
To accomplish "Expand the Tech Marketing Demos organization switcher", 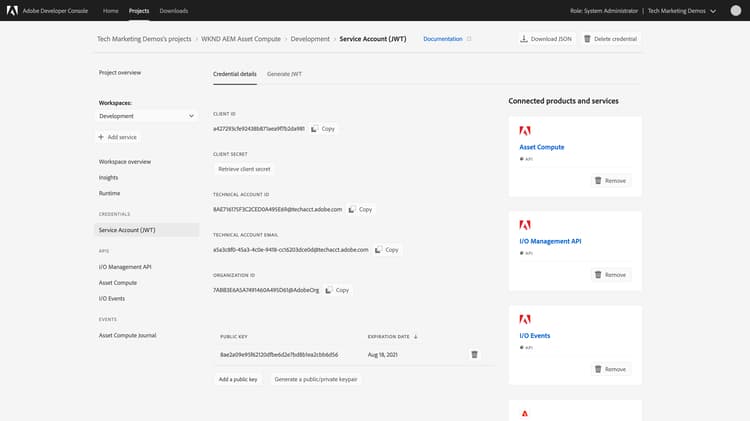I will pos(682,11).
